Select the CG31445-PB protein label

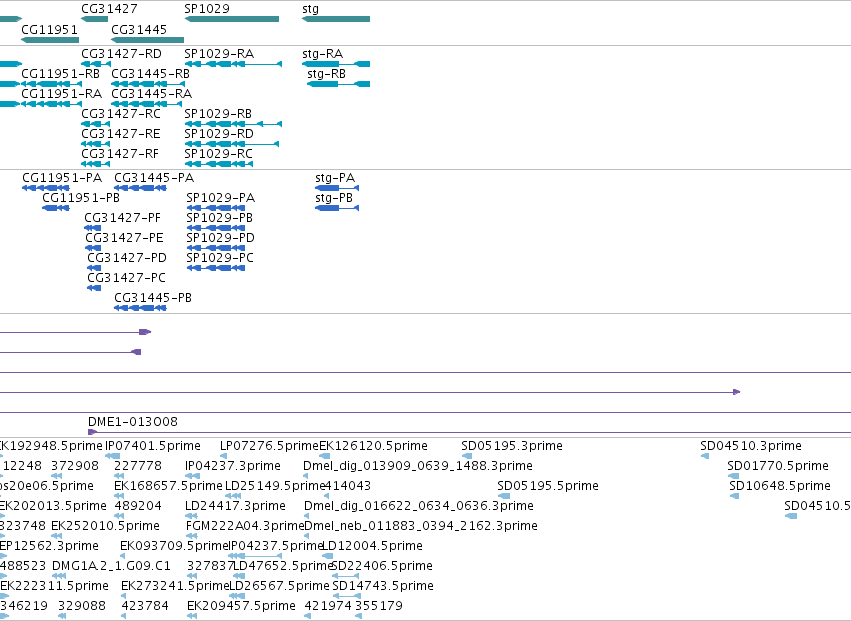coord(153,298)
